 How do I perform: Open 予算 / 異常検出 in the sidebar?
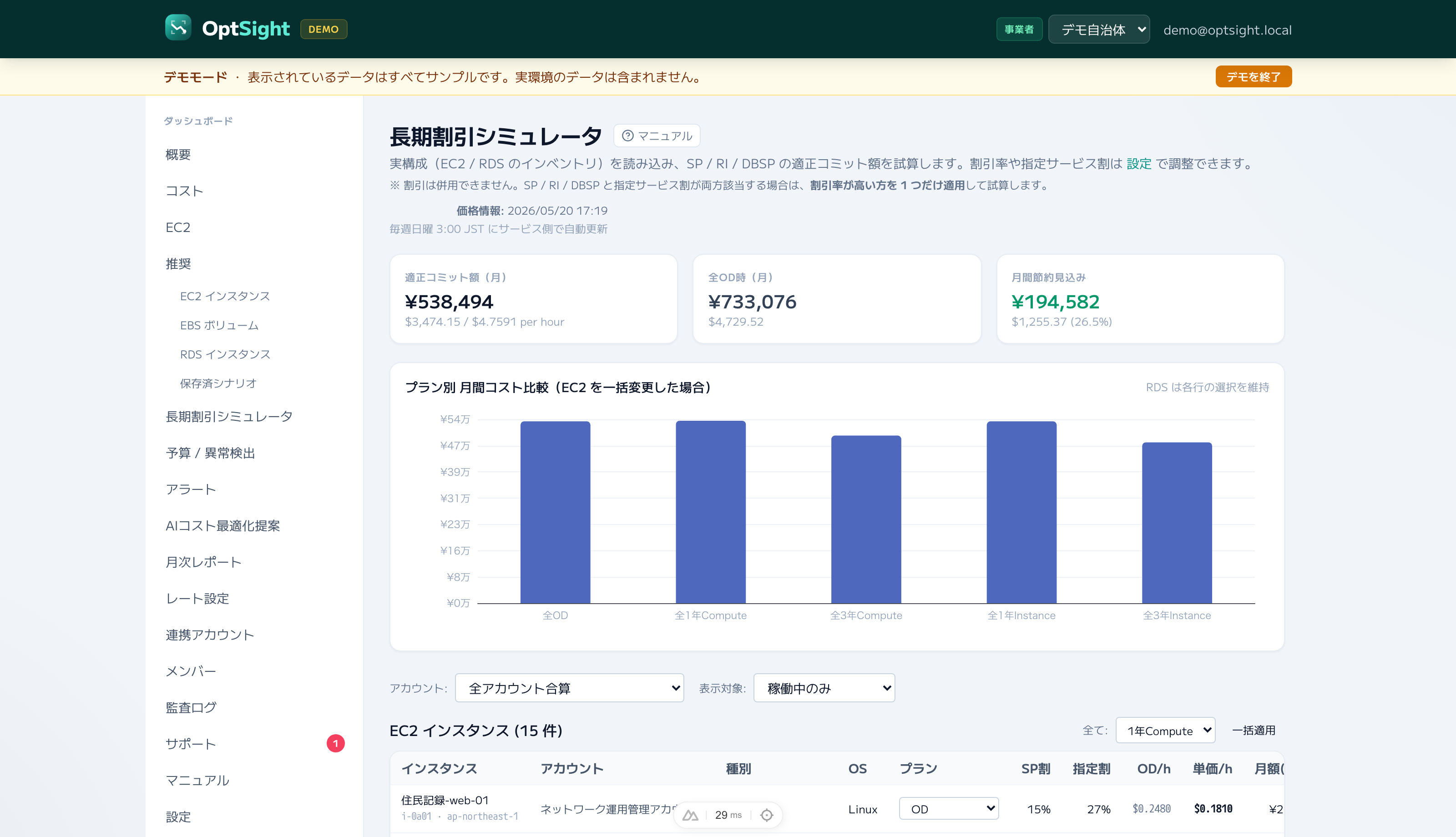(x=210, y=453)
